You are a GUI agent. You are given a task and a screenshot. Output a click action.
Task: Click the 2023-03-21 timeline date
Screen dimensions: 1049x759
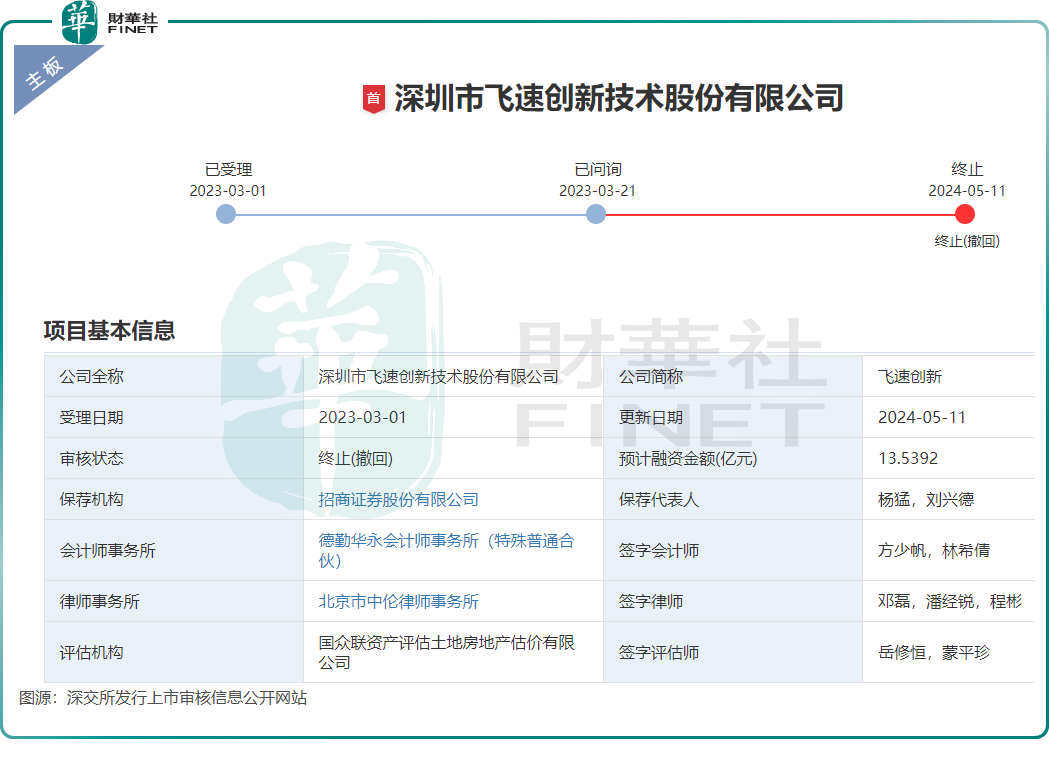(x=597, y=191)
